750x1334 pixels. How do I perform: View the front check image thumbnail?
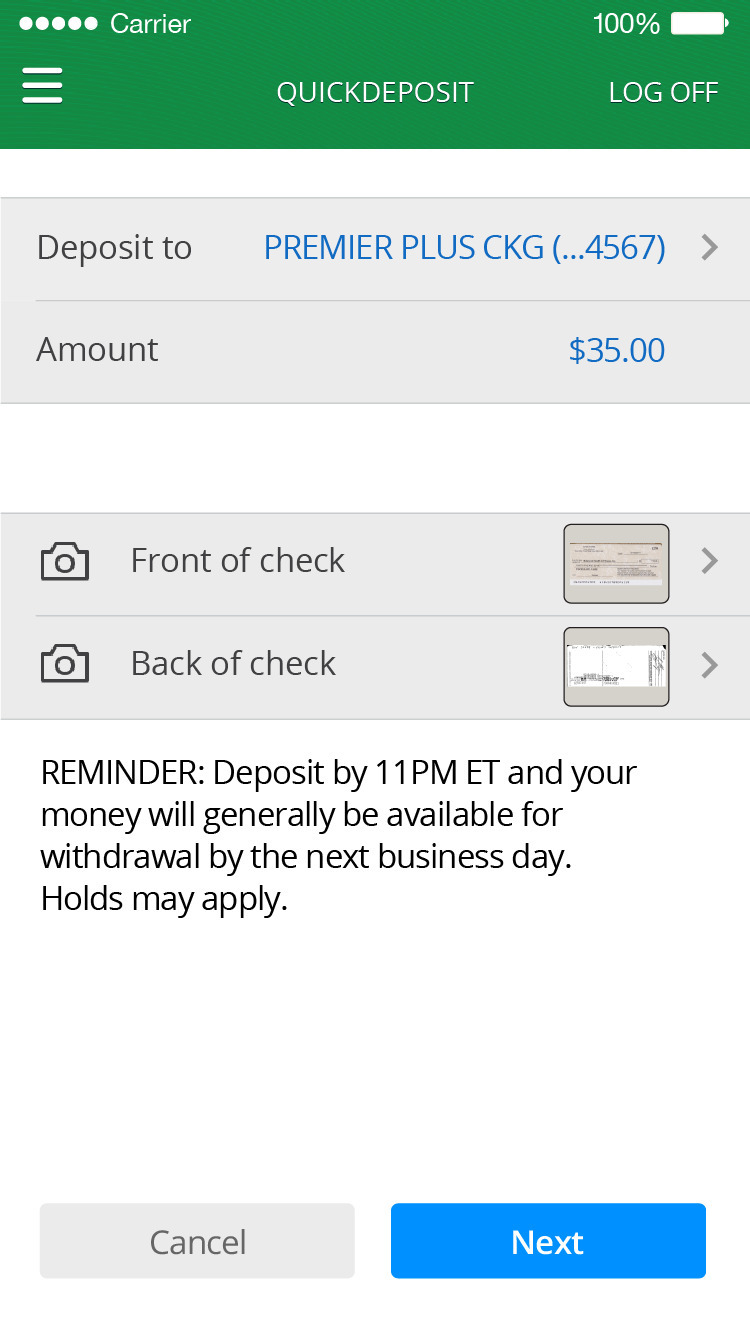(616, 564)
